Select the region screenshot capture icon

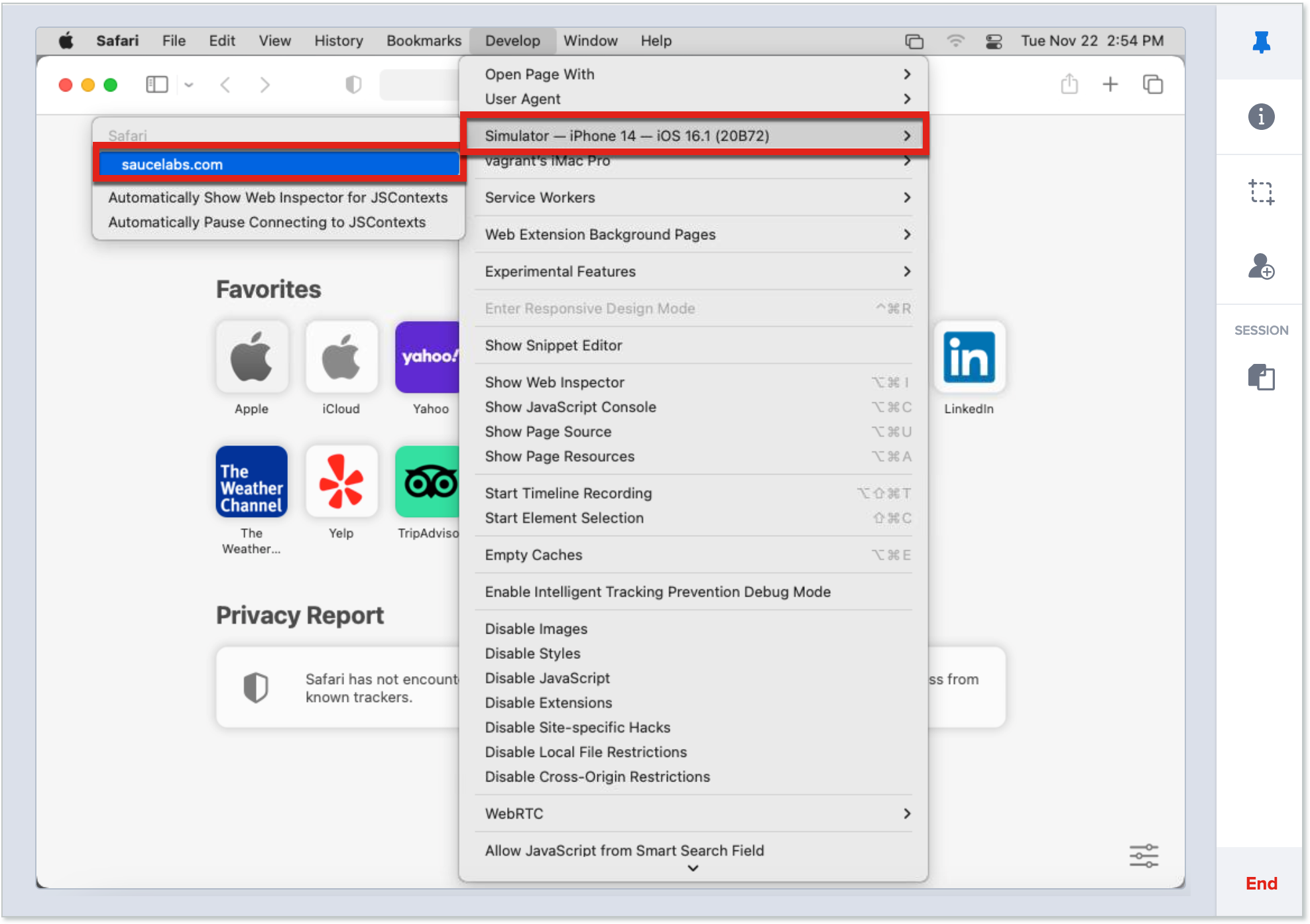(x=1260, y=192)
